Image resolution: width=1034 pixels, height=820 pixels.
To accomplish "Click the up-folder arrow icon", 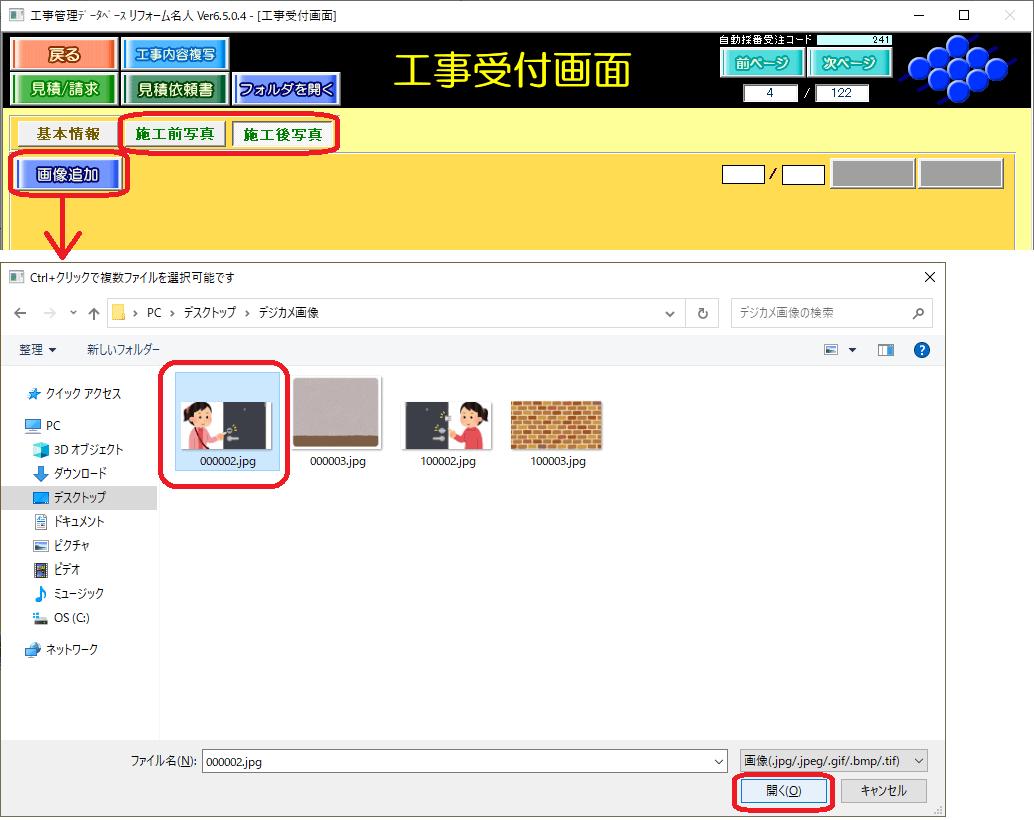I will (x=94, y=313).
